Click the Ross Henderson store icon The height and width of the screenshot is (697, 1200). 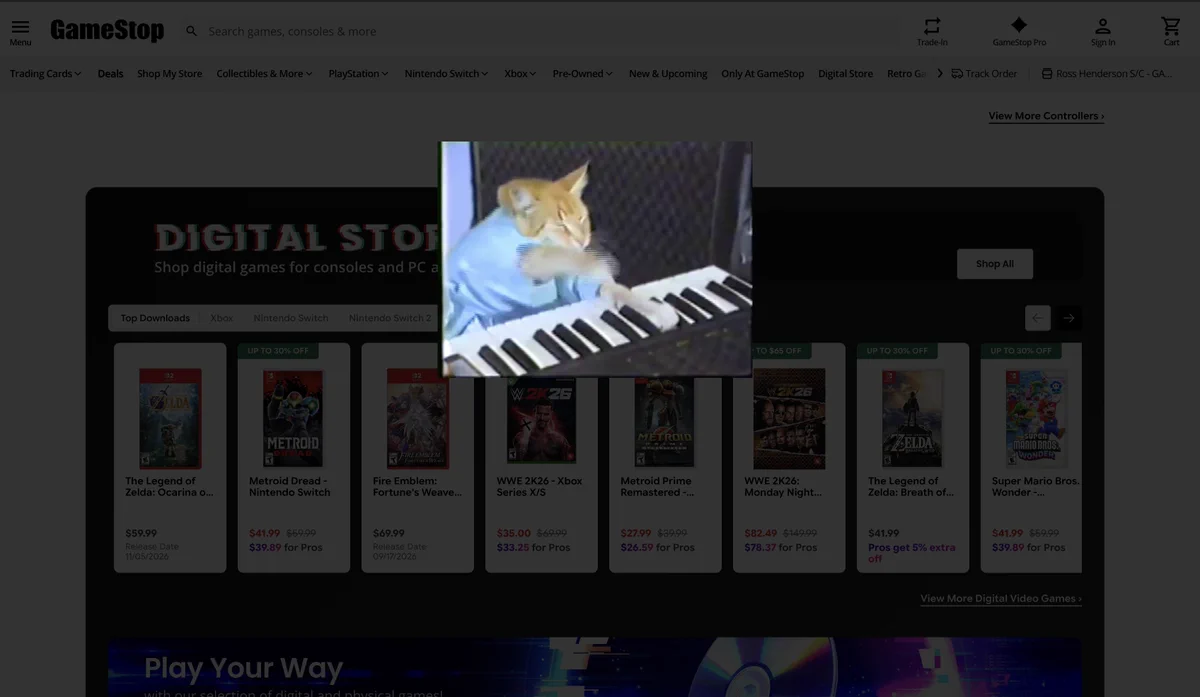tap(1047, 73)
